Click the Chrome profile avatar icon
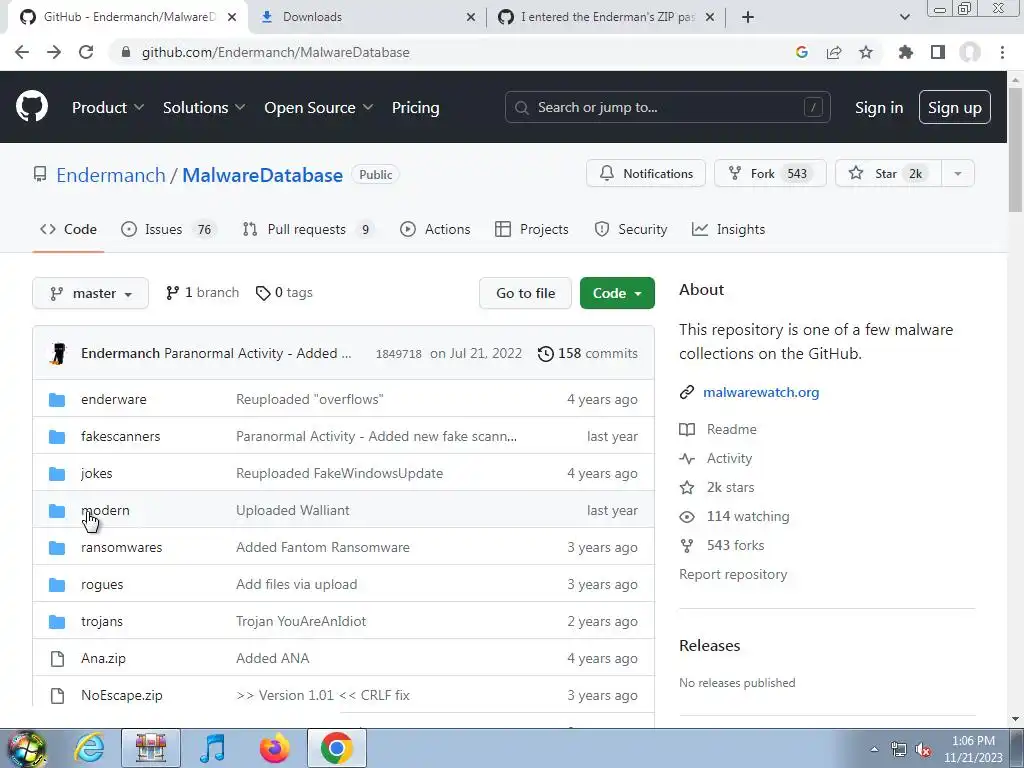Viewport: 1024px width, 768px height. coord(970,52)
